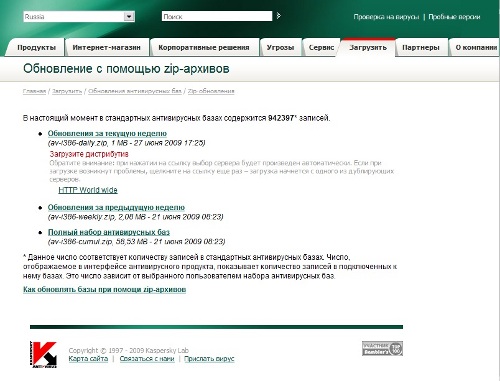Image resolution: width=500 pixels, height=381 pixels.
Task: Click the HTTP World wide link
Action: (x=88, y=190)
